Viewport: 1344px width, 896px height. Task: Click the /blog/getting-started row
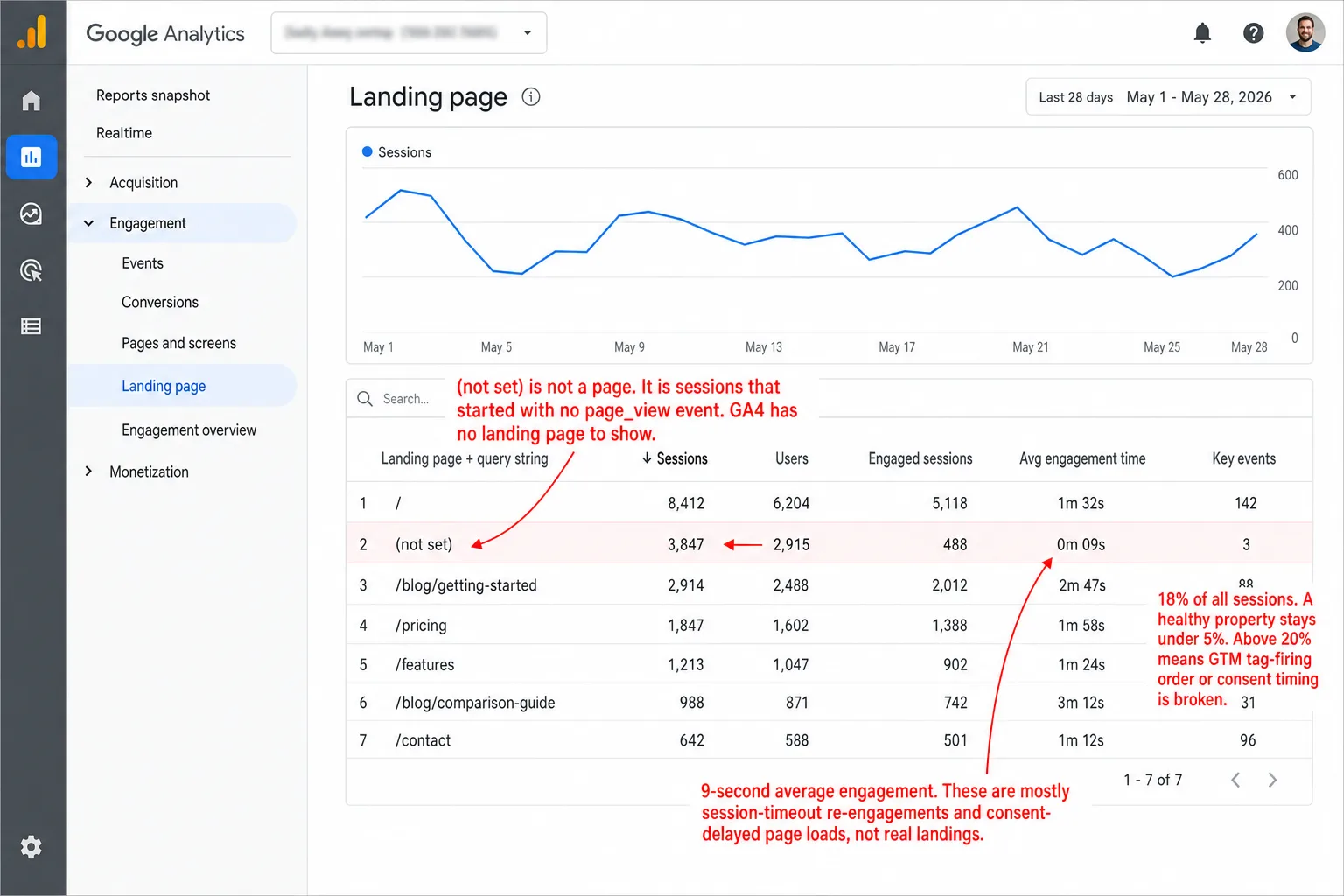[x=829, y=585]
